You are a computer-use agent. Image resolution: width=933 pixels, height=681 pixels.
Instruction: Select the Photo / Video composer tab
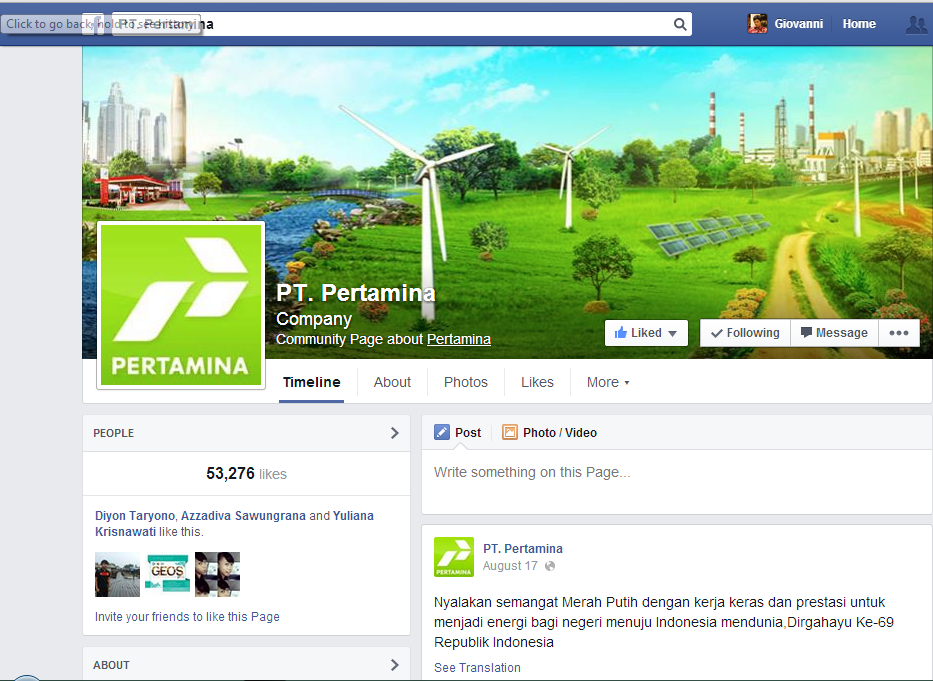point(549,433)
